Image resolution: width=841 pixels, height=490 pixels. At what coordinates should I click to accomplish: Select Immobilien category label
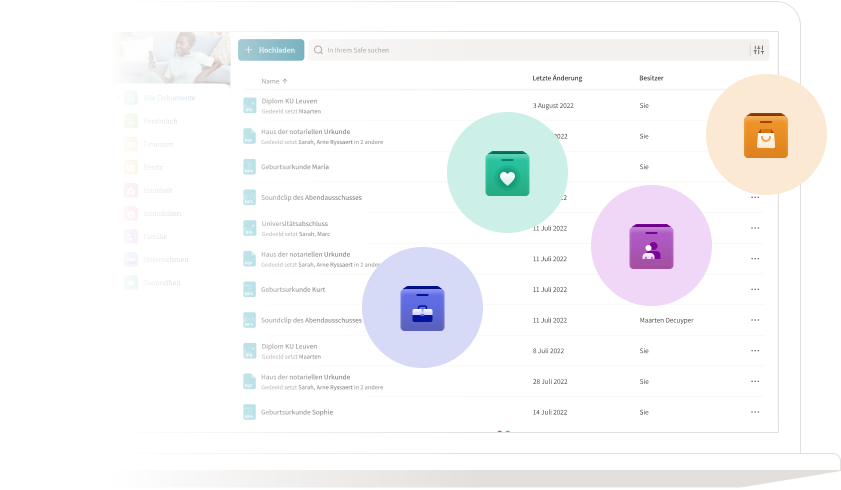(x=162, y=213)
